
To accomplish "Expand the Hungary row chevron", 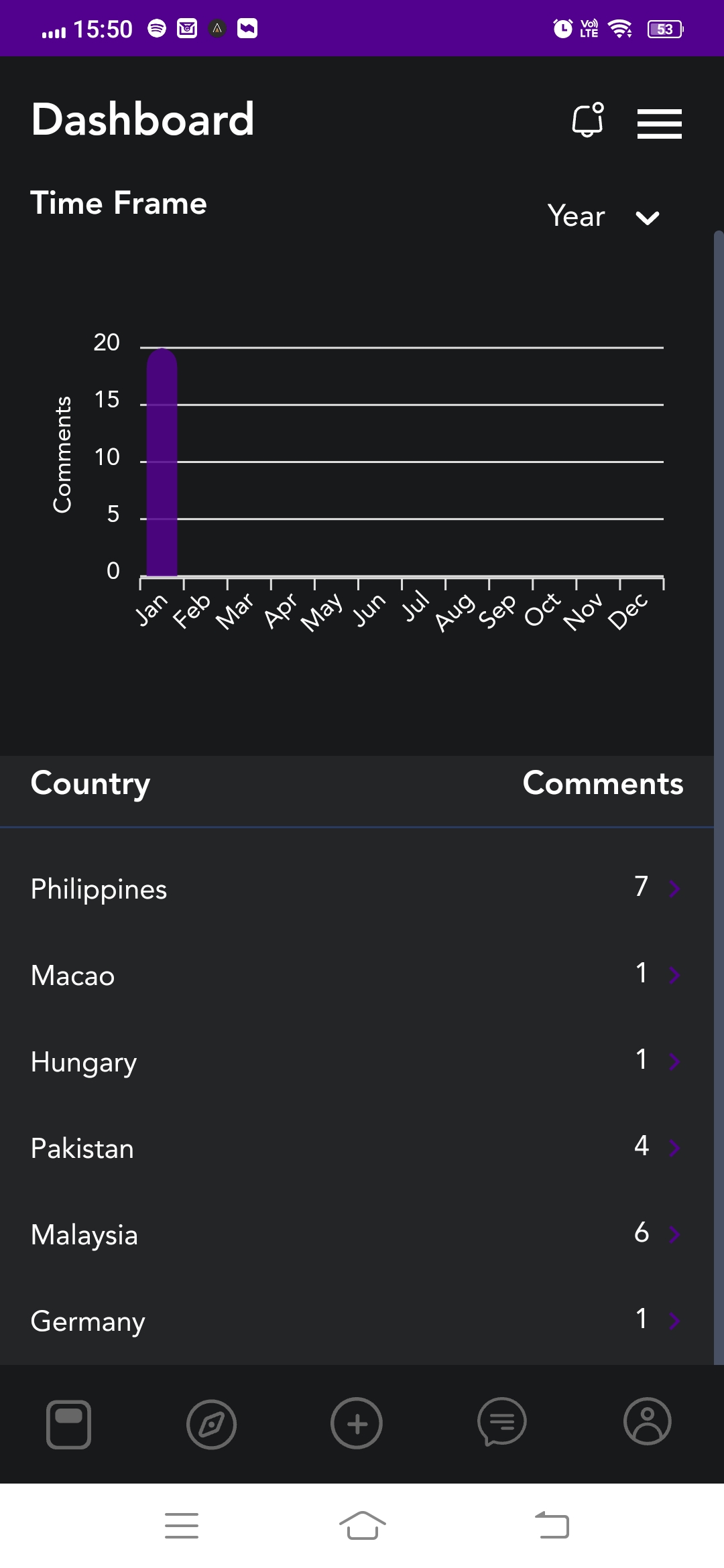I will tap(674, 1061).
